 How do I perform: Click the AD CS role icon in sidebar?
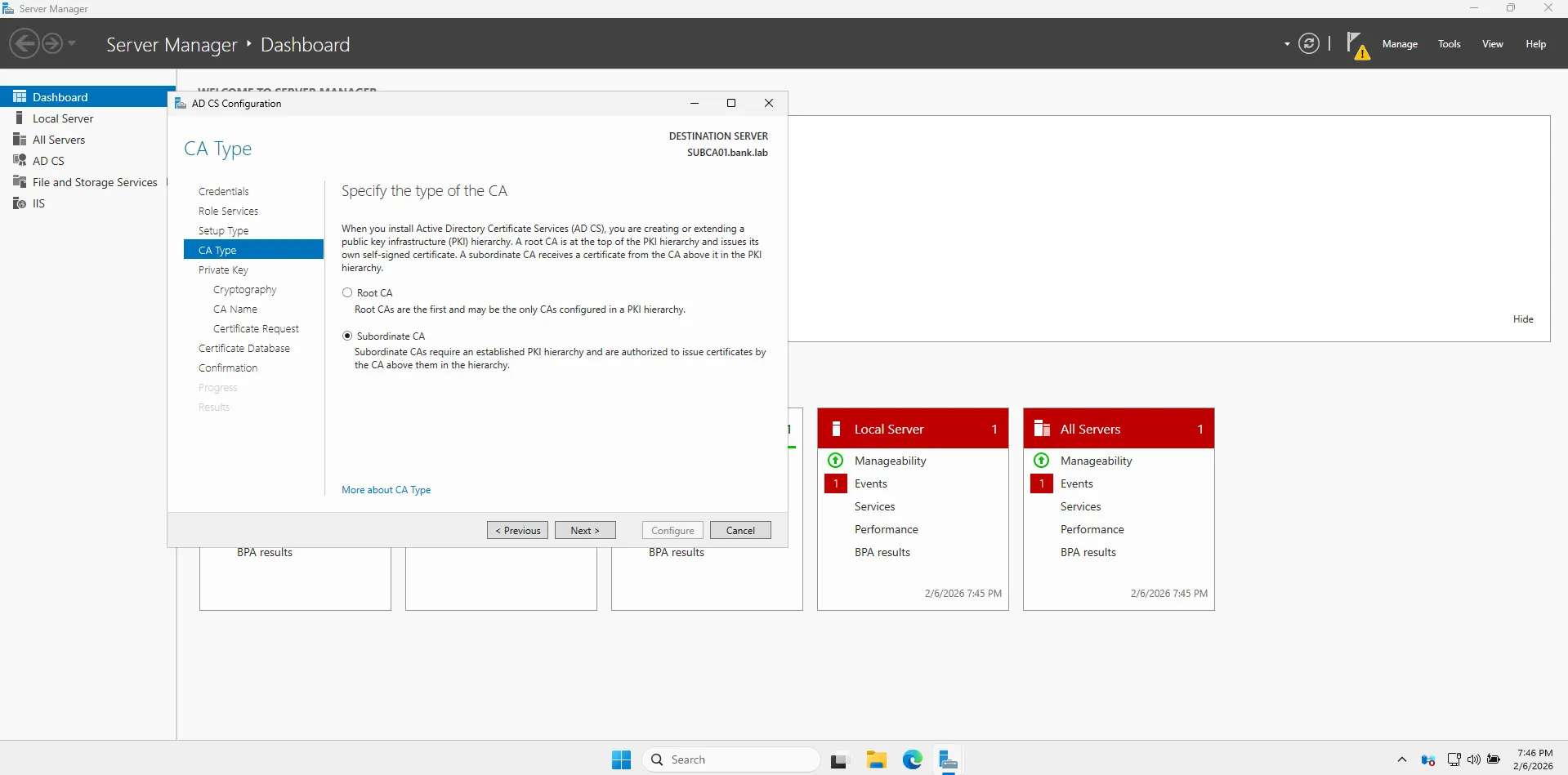coord(20,161)
